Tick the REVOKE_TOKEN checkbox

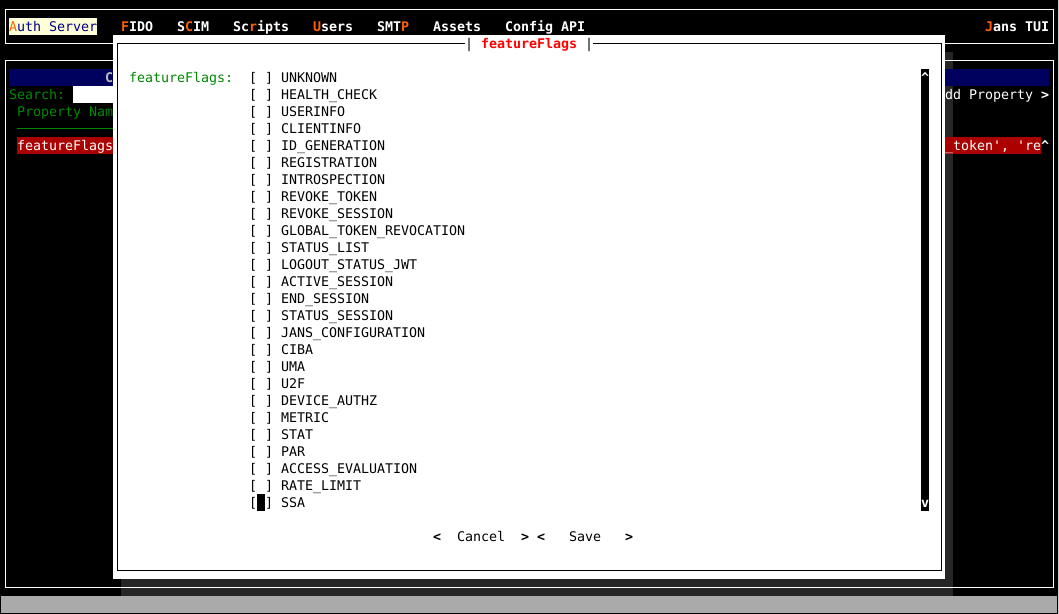[261, 197]
